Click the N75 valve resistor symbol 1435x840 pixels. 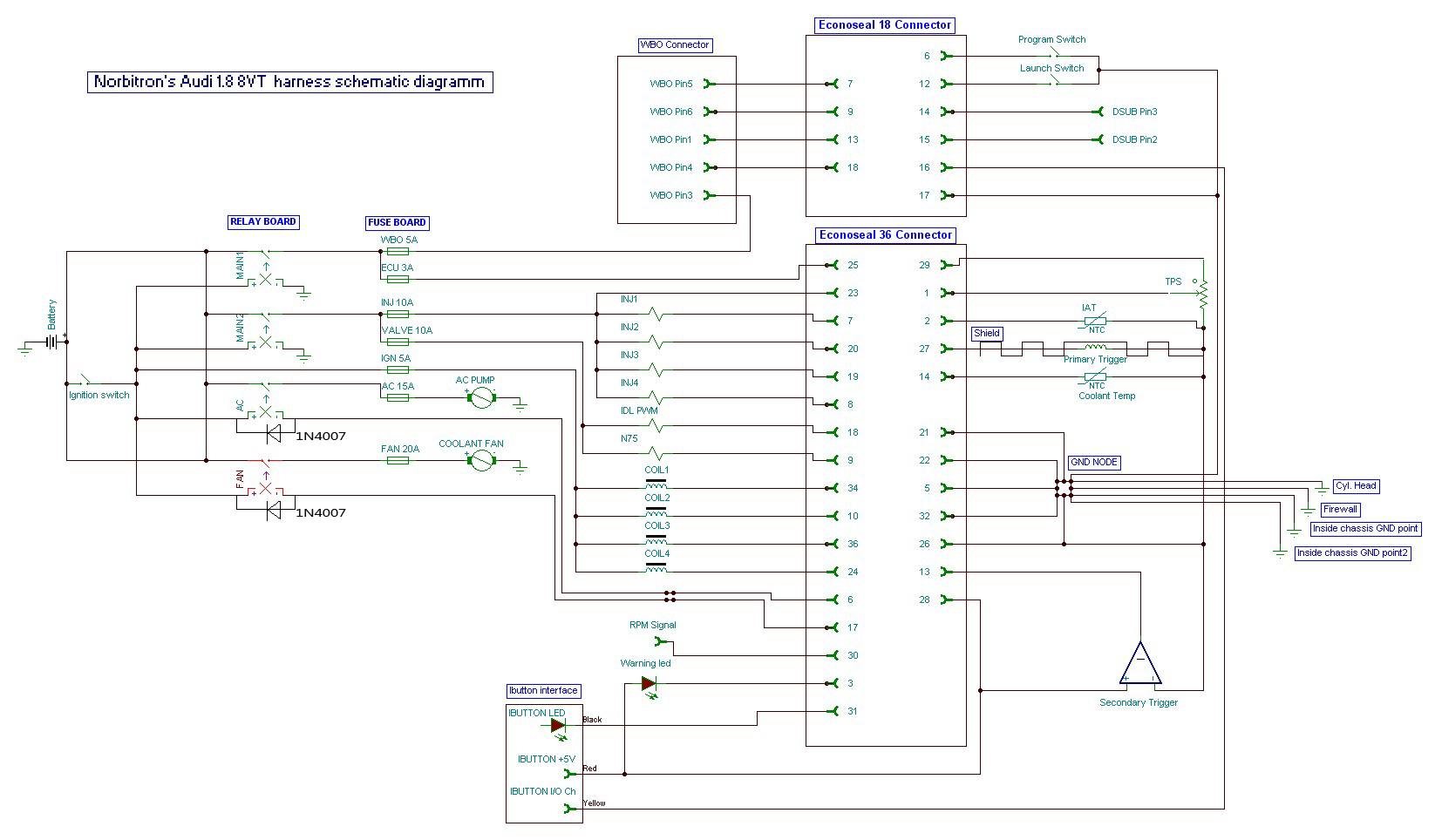656,453
